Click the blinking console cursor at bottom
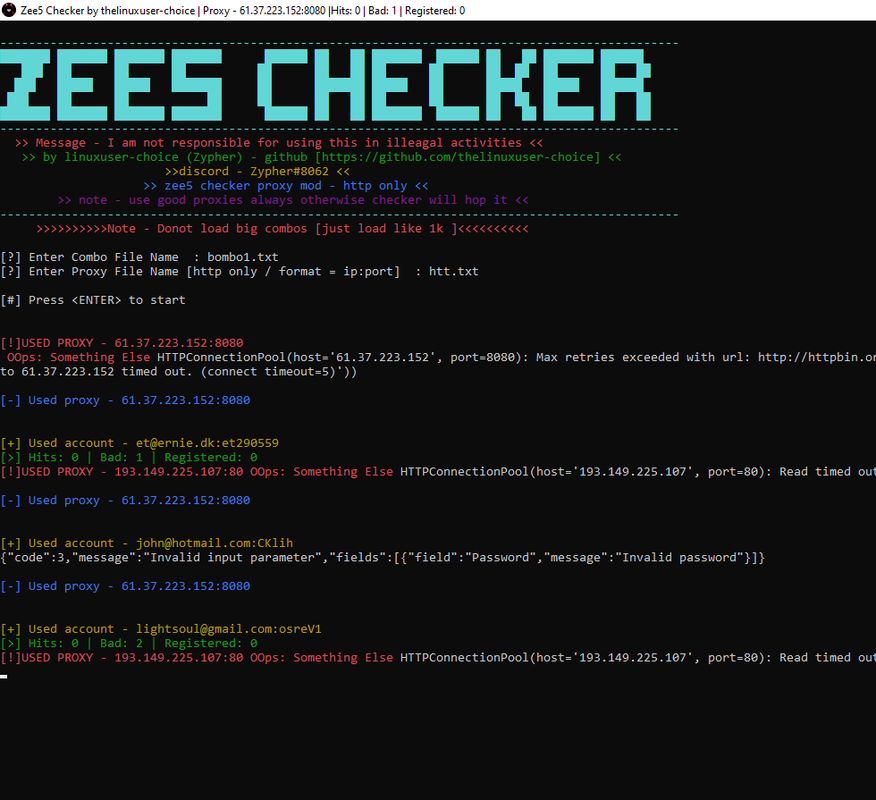 coord(4,677)
